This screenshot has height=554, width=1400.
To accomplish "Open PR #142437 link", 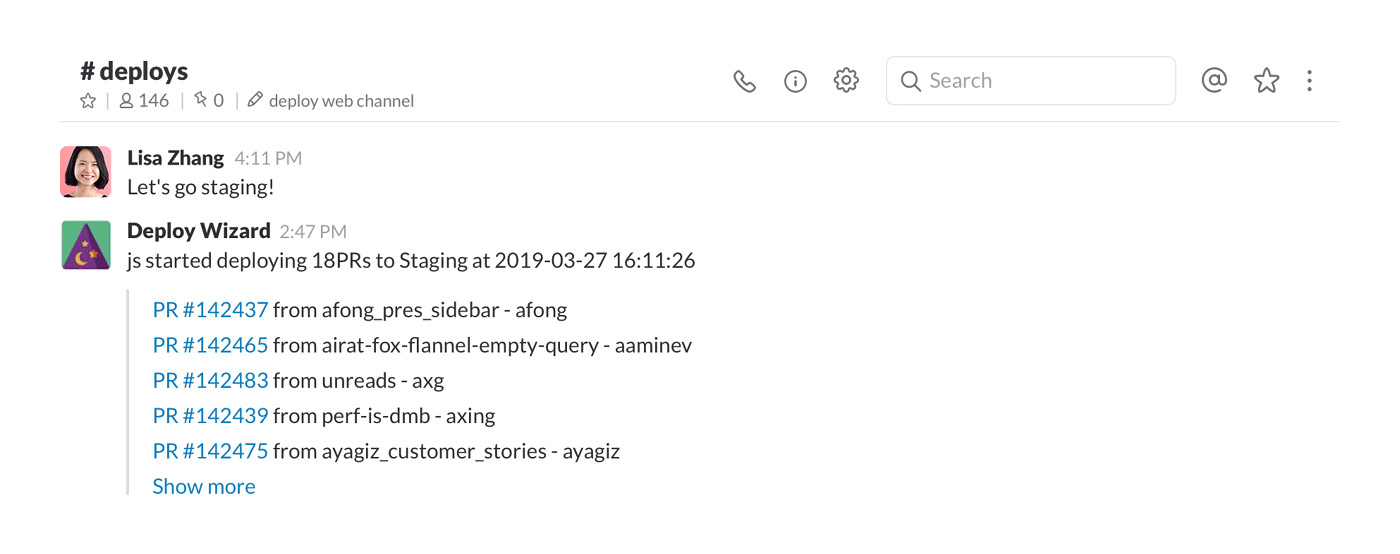I will [x=211, y=310].
